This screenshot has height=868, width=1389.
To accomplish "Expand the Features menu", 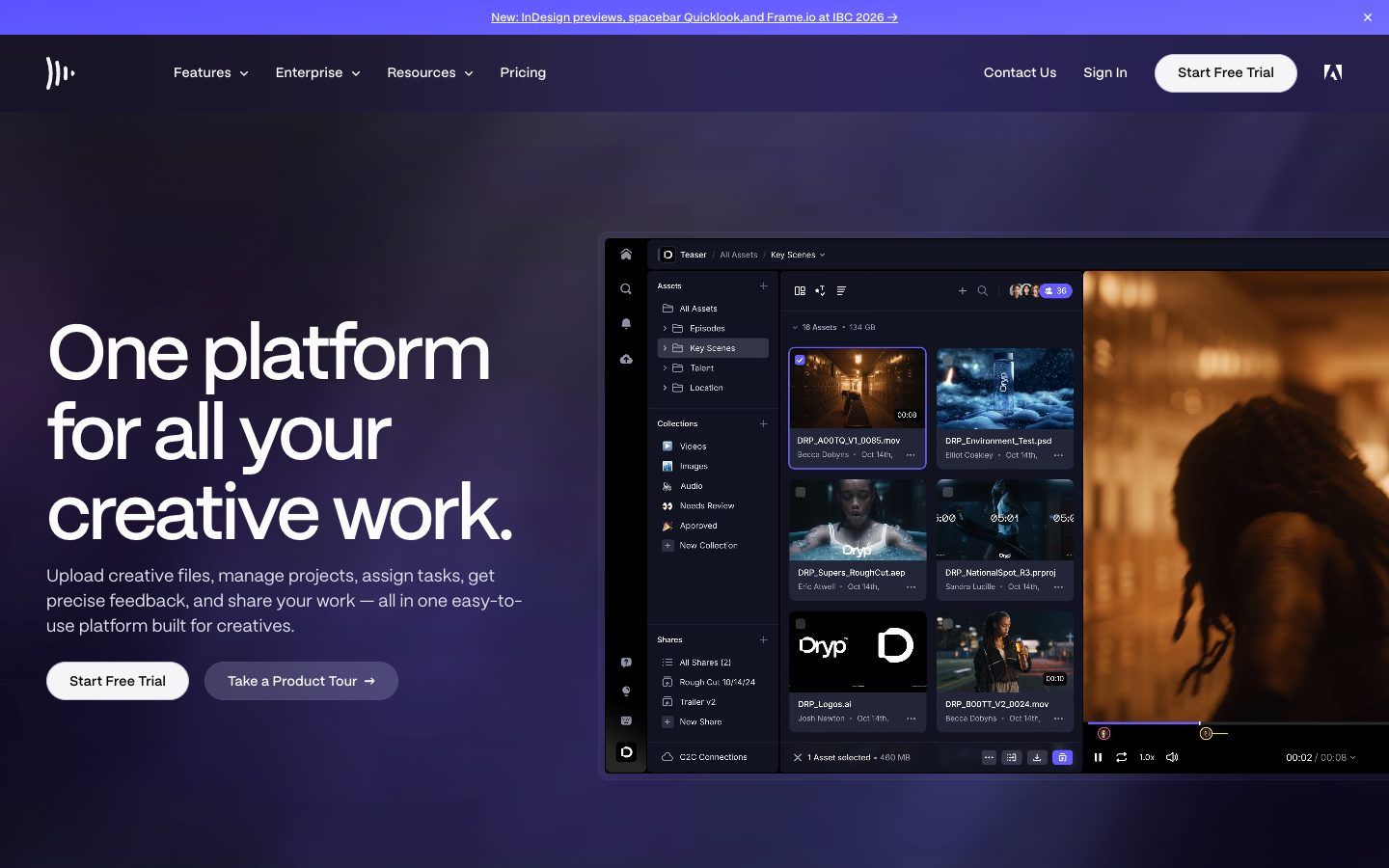I will click(210, 72).
